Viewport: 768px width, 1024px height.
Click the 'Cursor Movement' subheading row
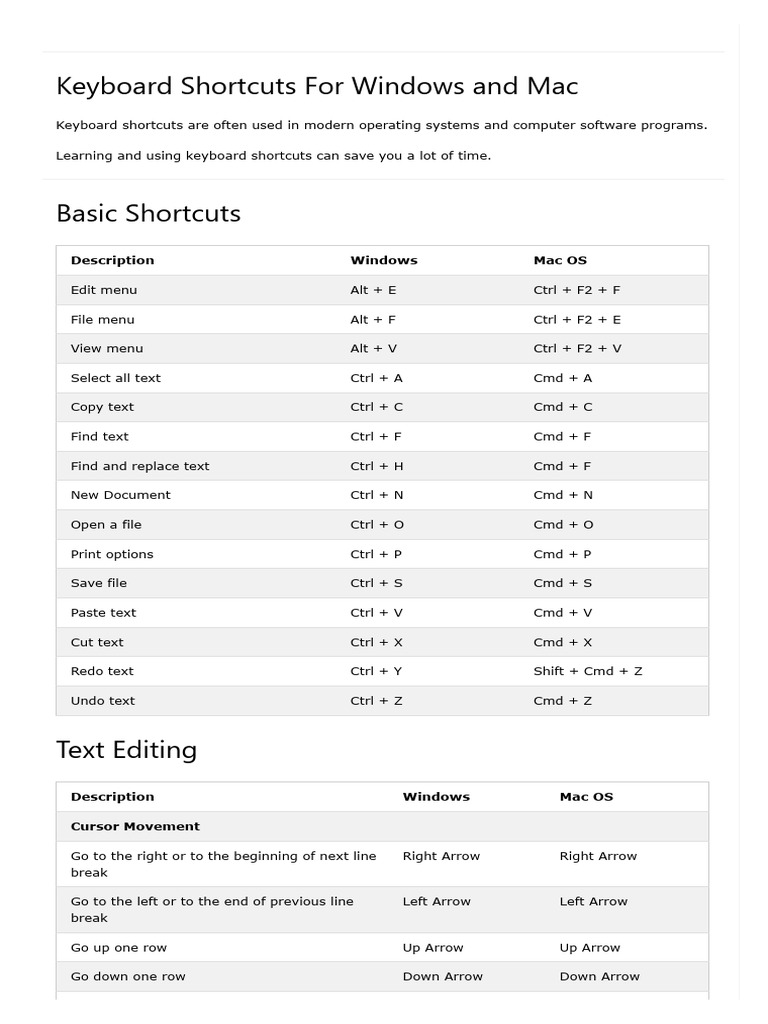click(x=135, y=827)
